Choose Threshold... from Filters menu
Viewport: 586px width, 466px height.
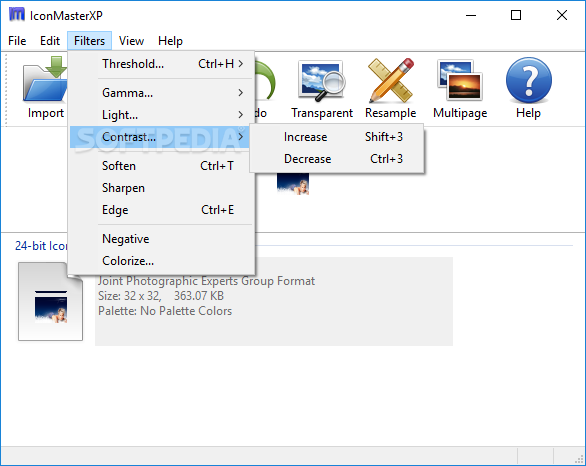point(161,64)
